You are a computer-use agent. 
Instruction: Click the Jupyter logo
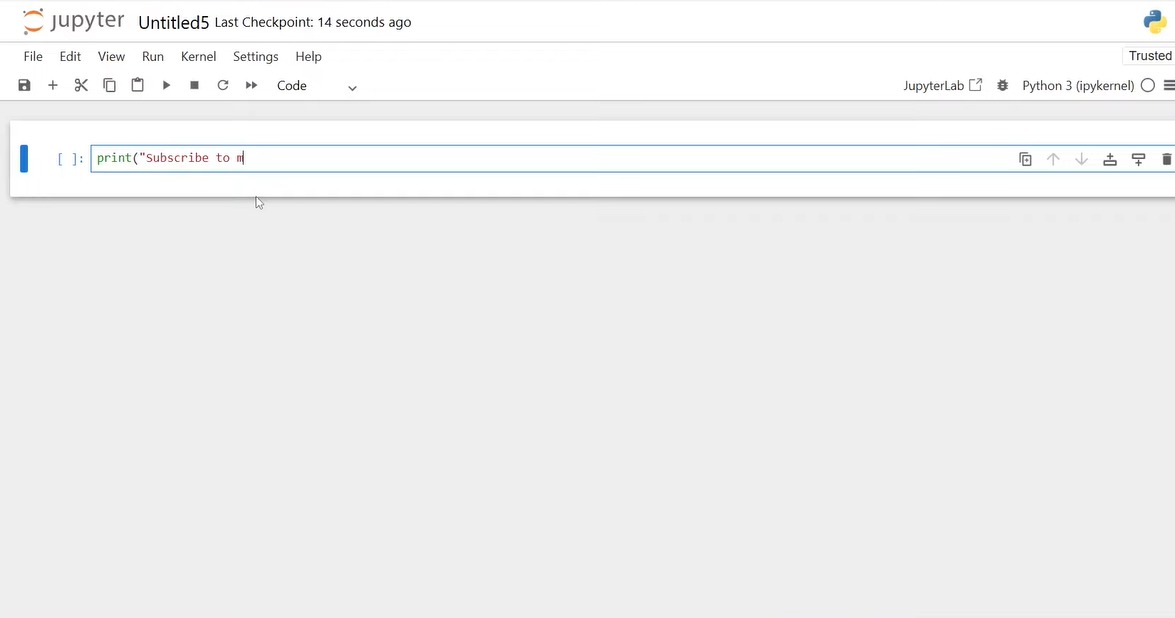coord(73,21)
